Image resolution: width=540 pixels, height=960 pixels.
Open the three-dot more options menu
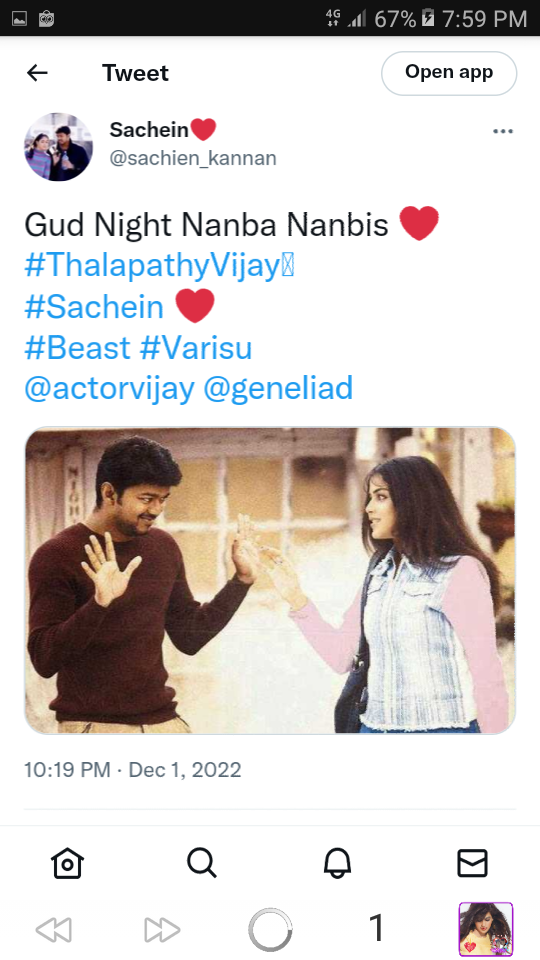(x=503, y=132)
